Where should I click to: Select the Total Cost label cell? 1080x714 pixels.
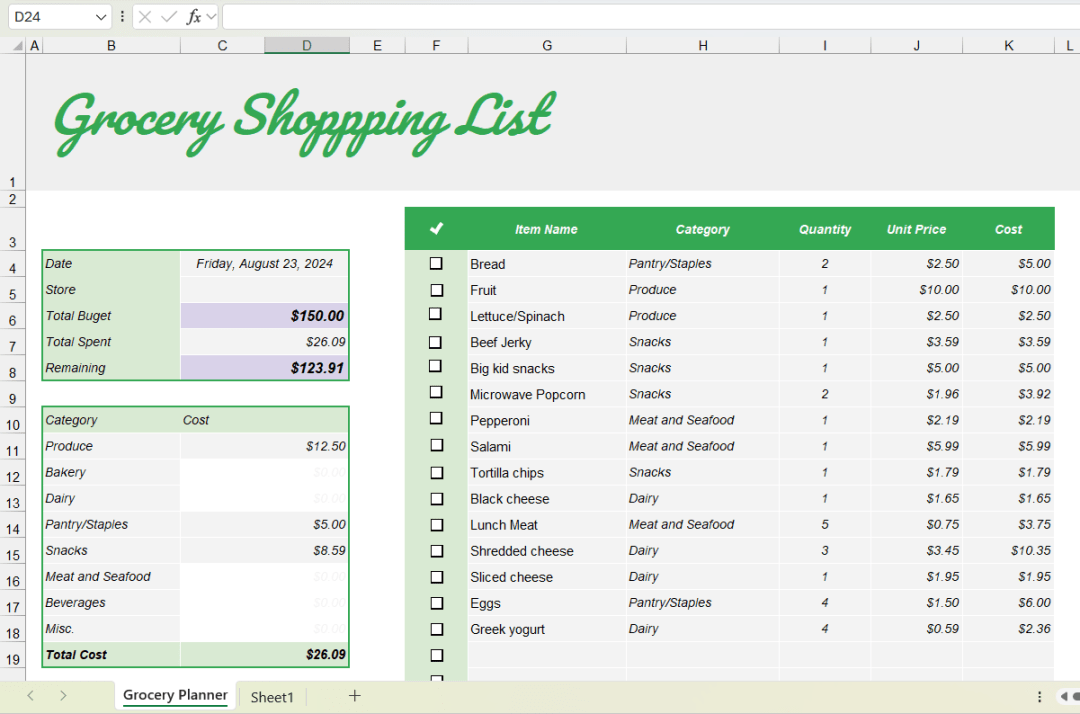coord(111,655)
